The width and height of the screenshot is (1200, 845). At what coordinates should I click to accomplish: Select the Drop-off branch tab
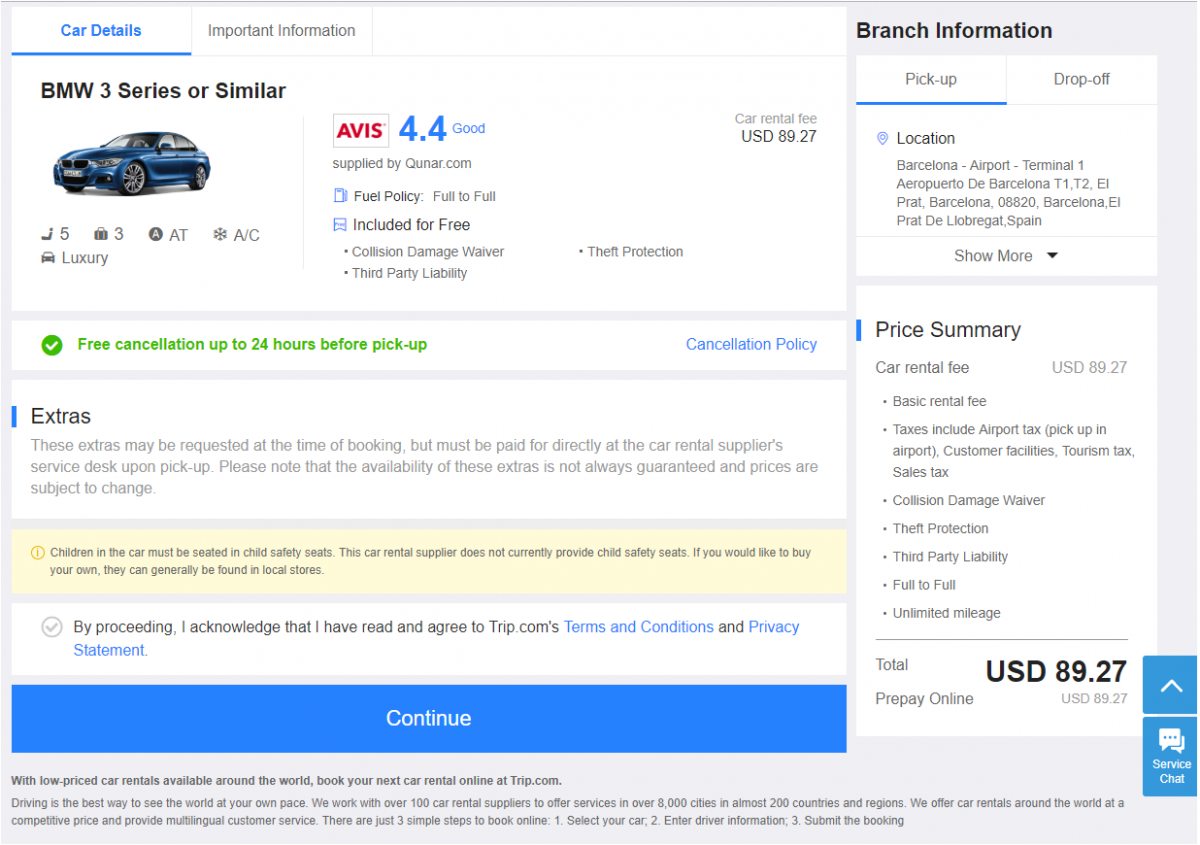(1081, 79)
